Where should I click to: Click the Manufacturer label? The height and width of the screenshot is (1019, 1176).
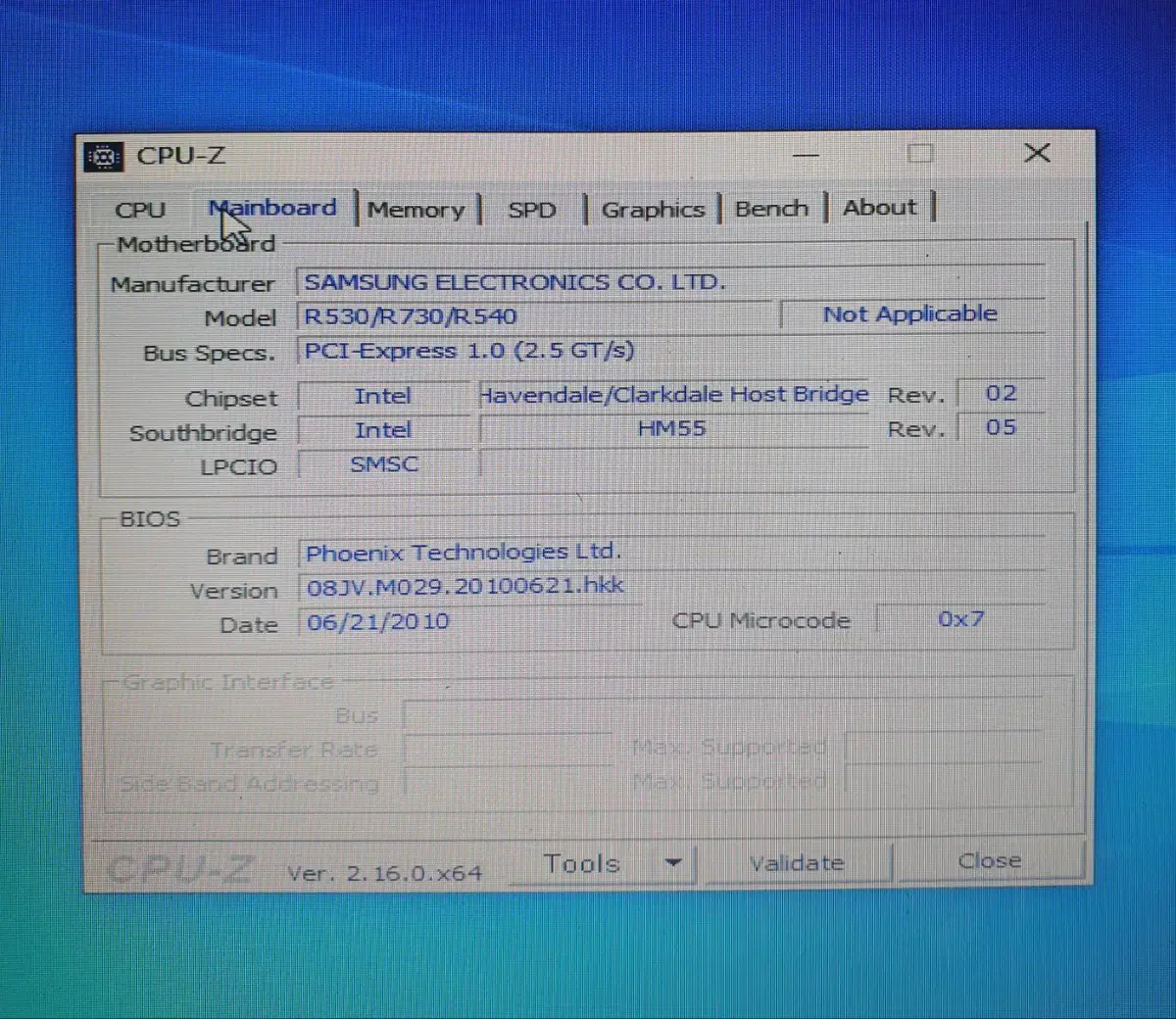(x=192, y=284)
